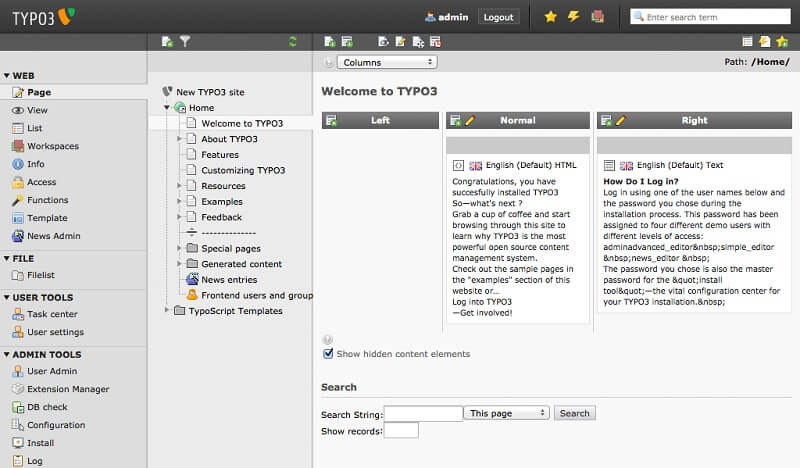This screenshot has width=800, height=468.
Task: Click the new content element toolbar icon
Action: point(347,42)
